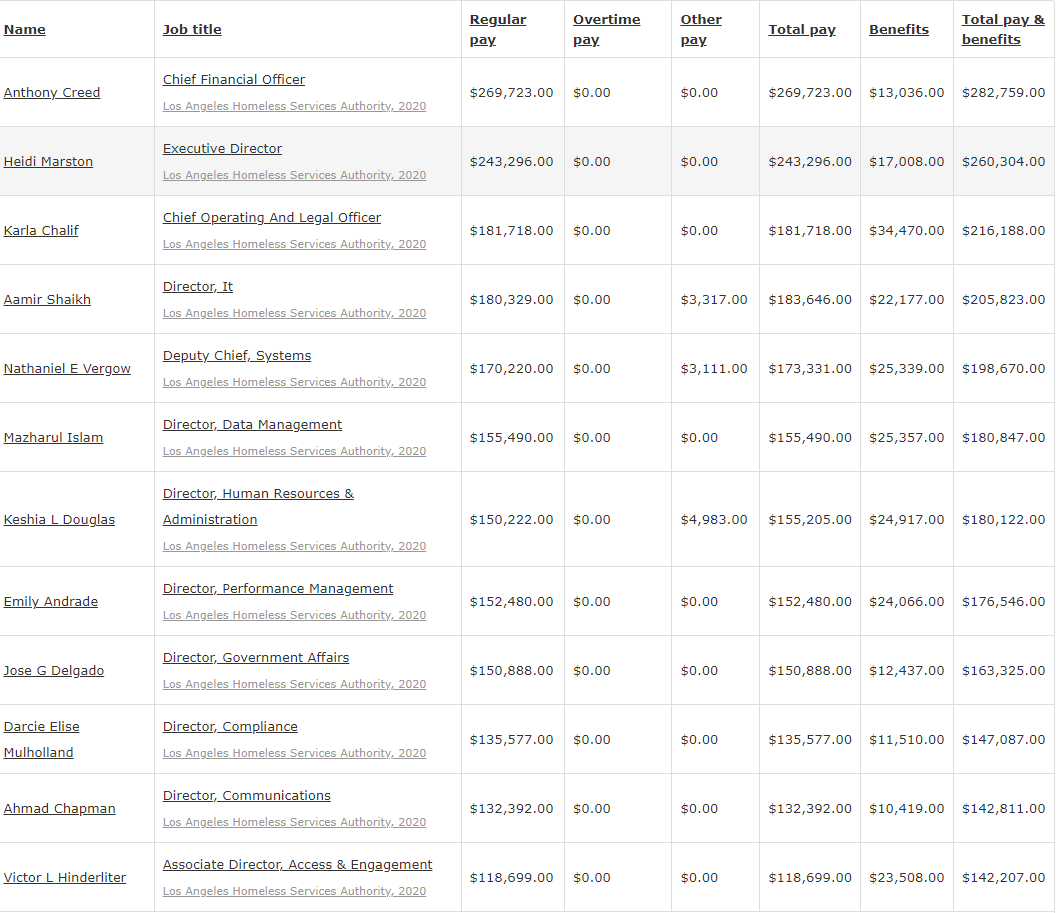Image resolution: width=1062 pixels, height=913 pixels.
Task: Open Keshia L Douglas's profile link
Action: [59, 519]
